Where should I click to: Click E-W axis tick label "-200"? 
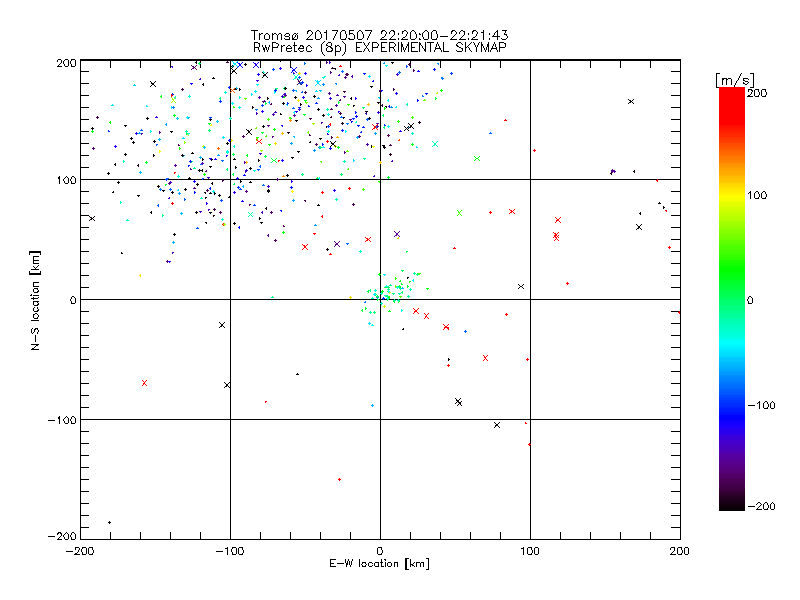pos(80,551)
